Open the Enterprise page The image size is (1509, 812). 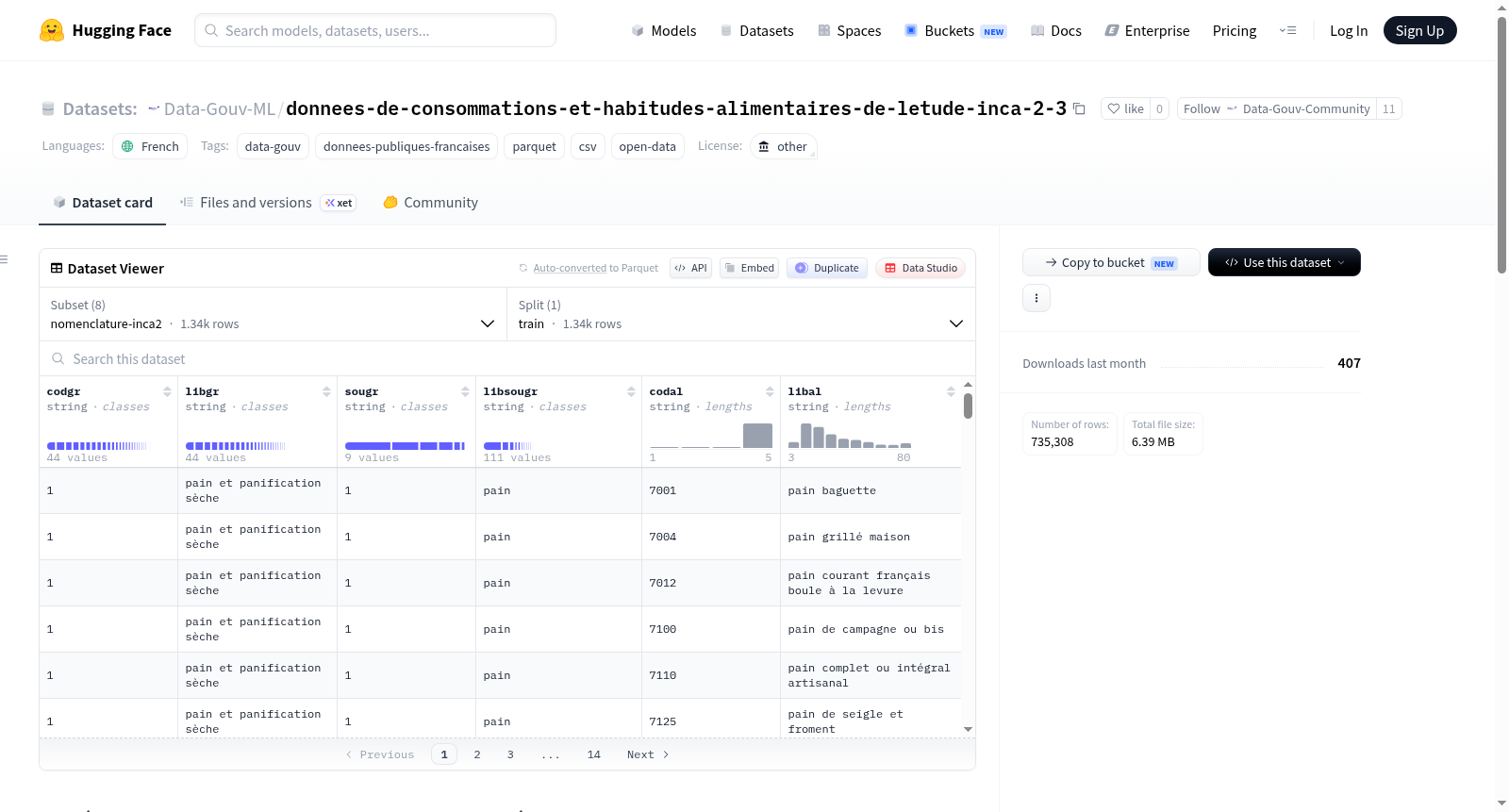1147,31
